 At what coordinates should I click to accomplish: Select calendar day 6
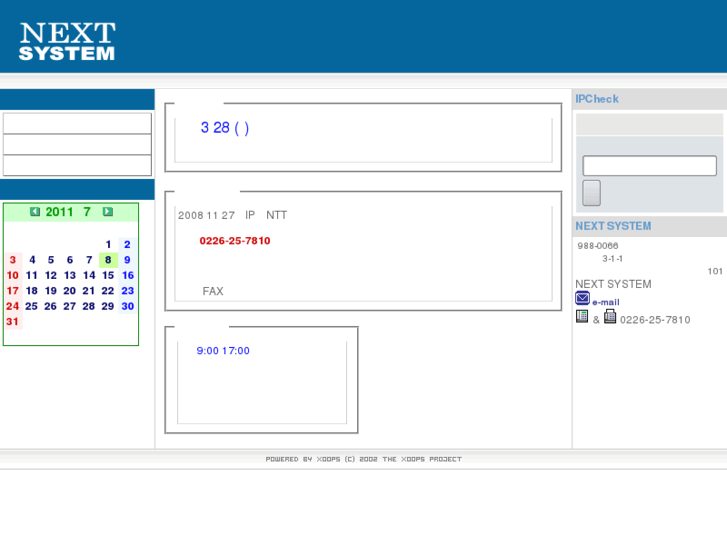[70, 260]
